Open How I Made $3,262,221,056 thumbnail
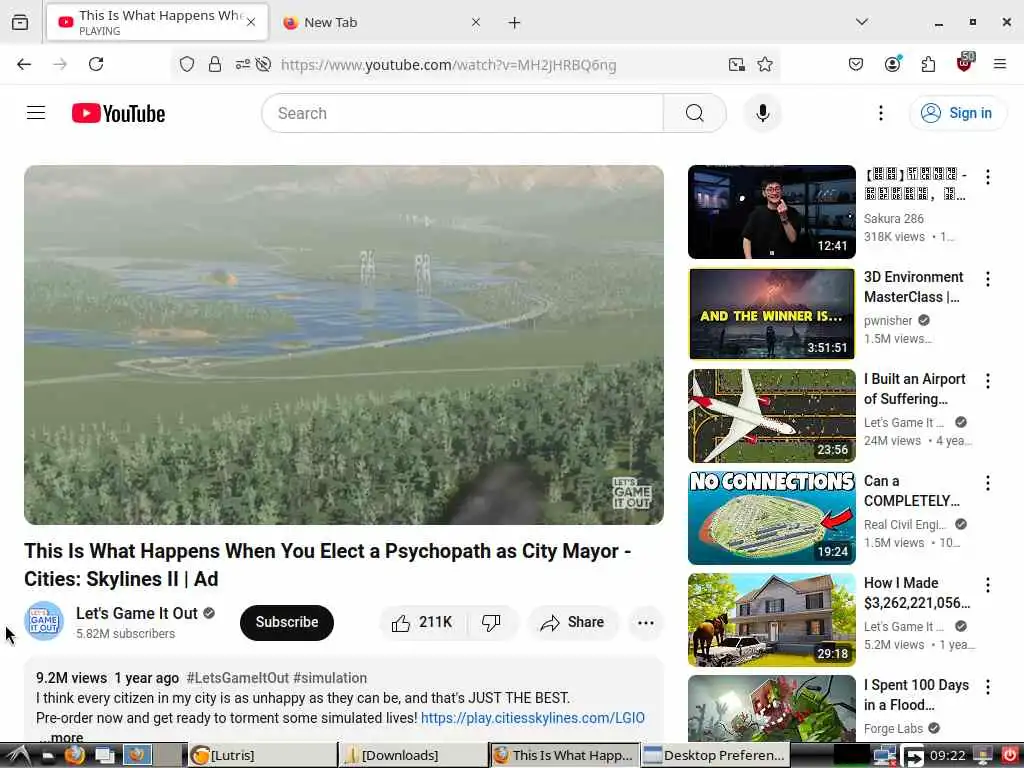This screenshot has width=1024, height=768. (x=771, y=619)
